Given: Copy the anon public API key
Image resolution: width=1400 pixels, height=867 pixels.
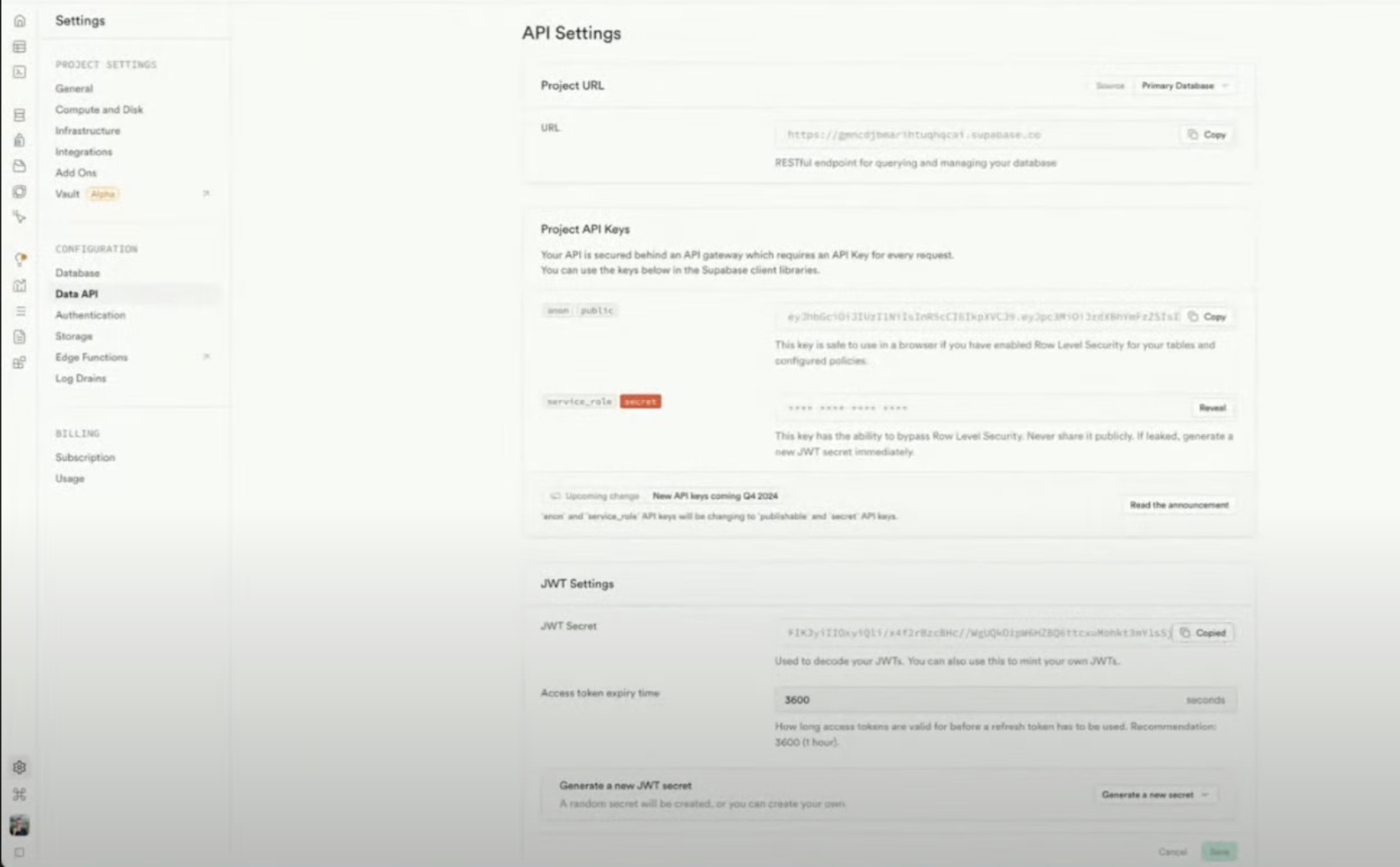Looking at the screenshot, I should (1206, 317).
